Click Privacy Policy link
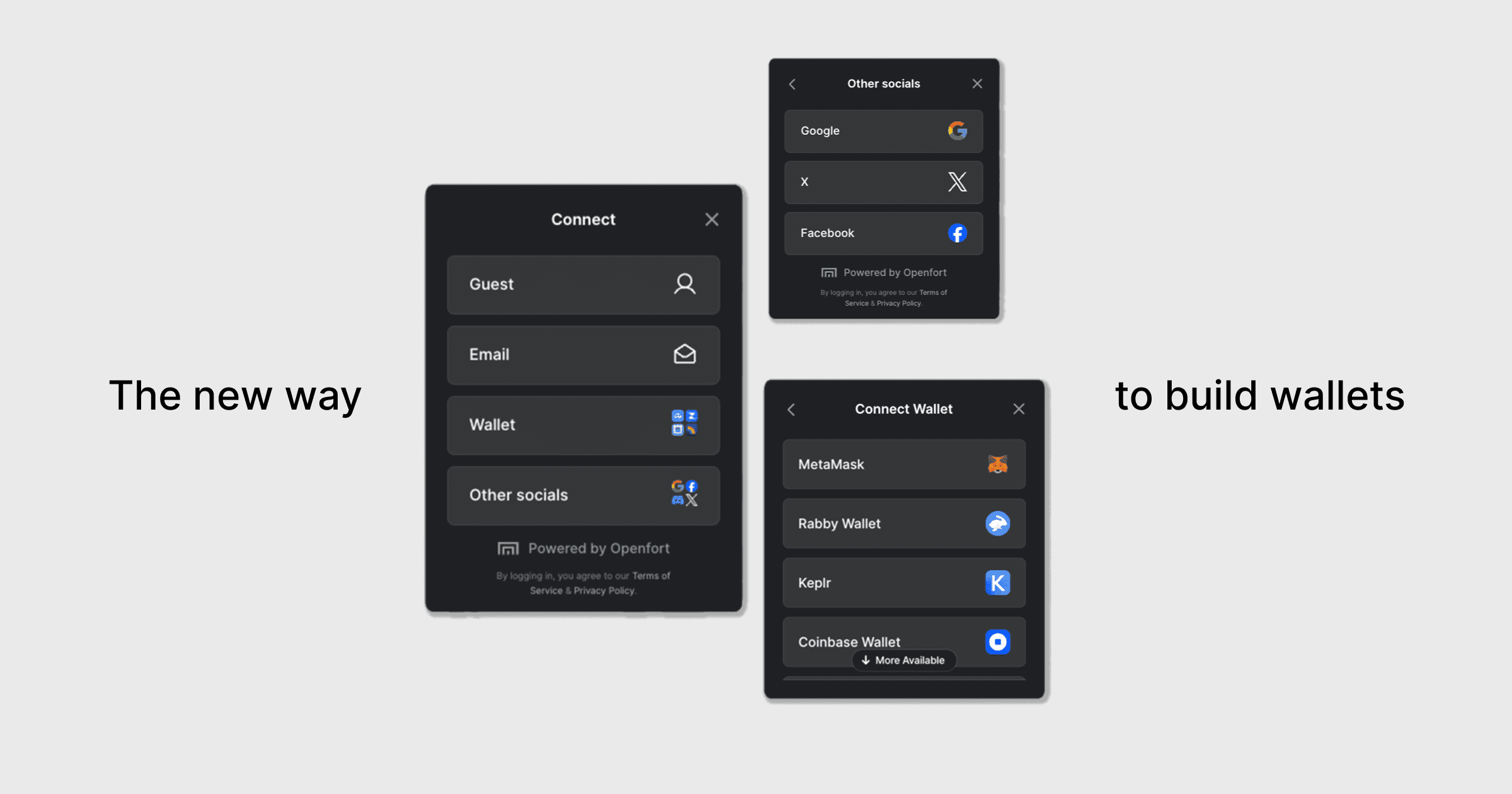This screenshot has height=794, width=1512. [603, 591]
